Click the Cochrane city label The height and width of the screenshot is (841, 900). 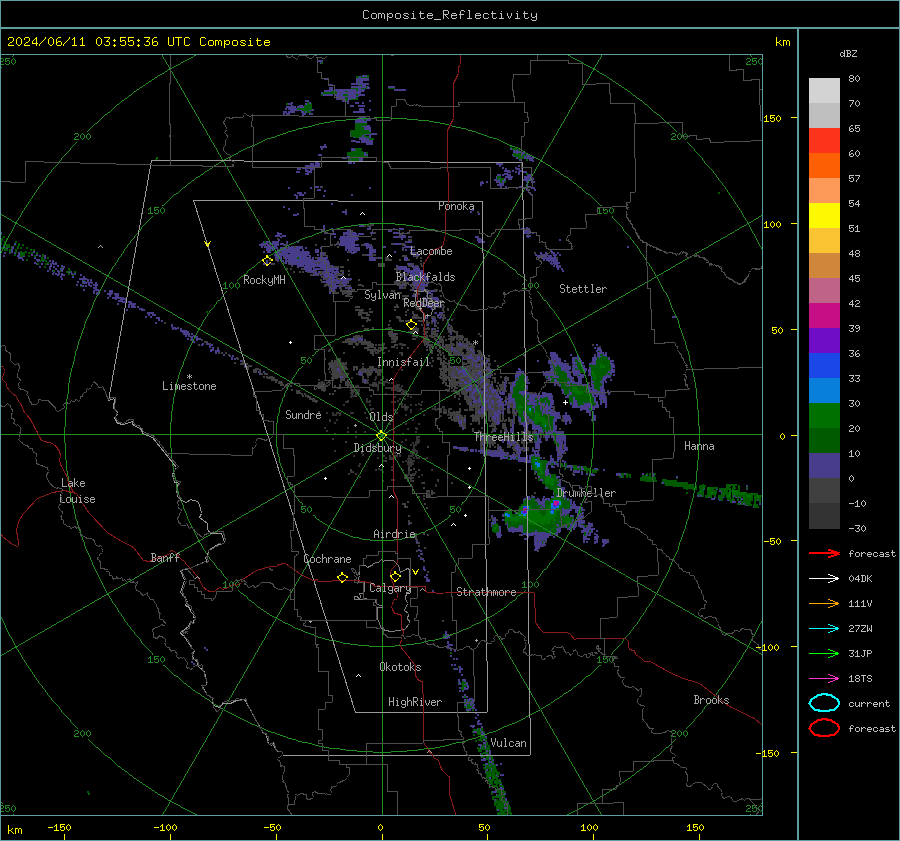point(327,559)
